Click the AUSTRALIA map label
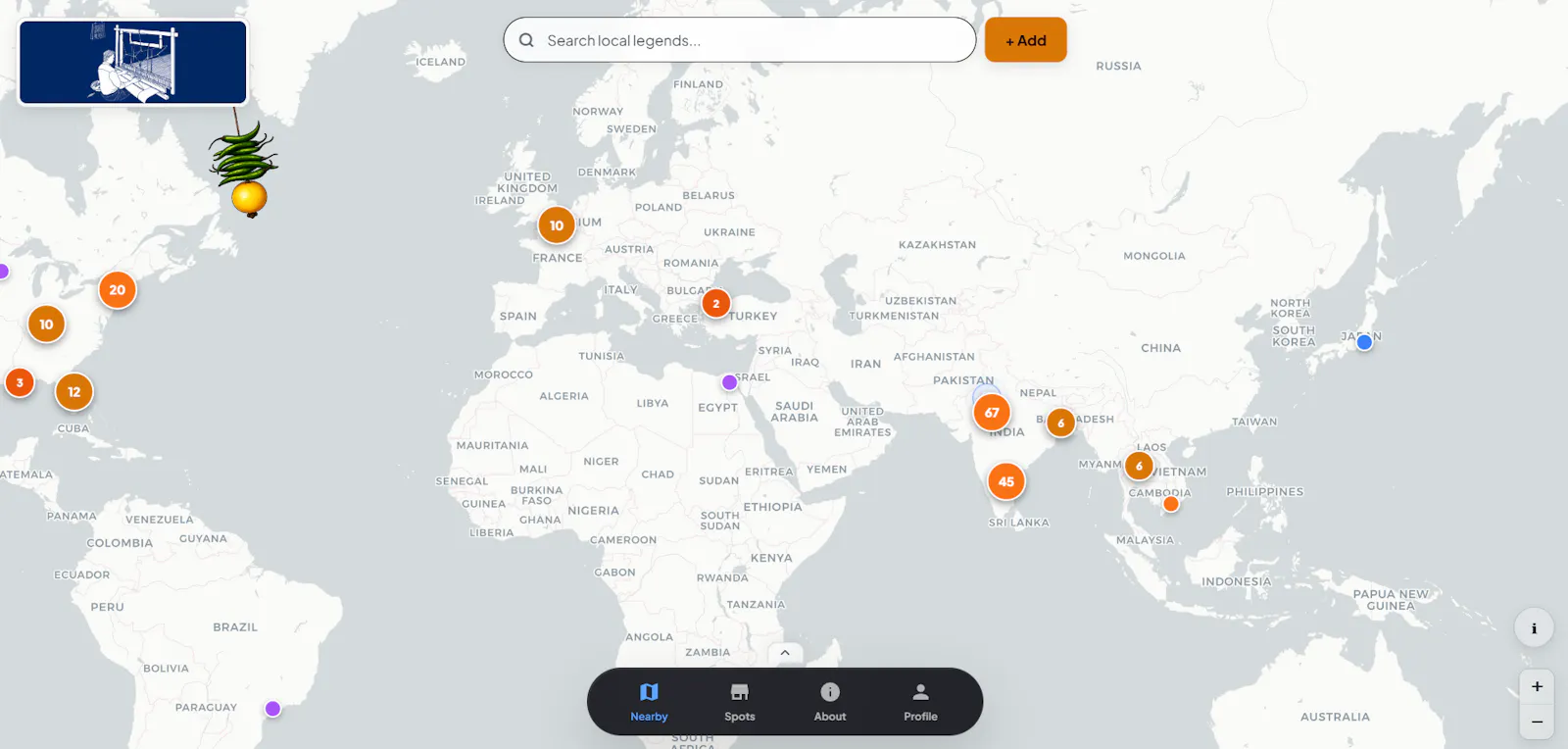This screenshot has height=749, width=1568. 1335,718
